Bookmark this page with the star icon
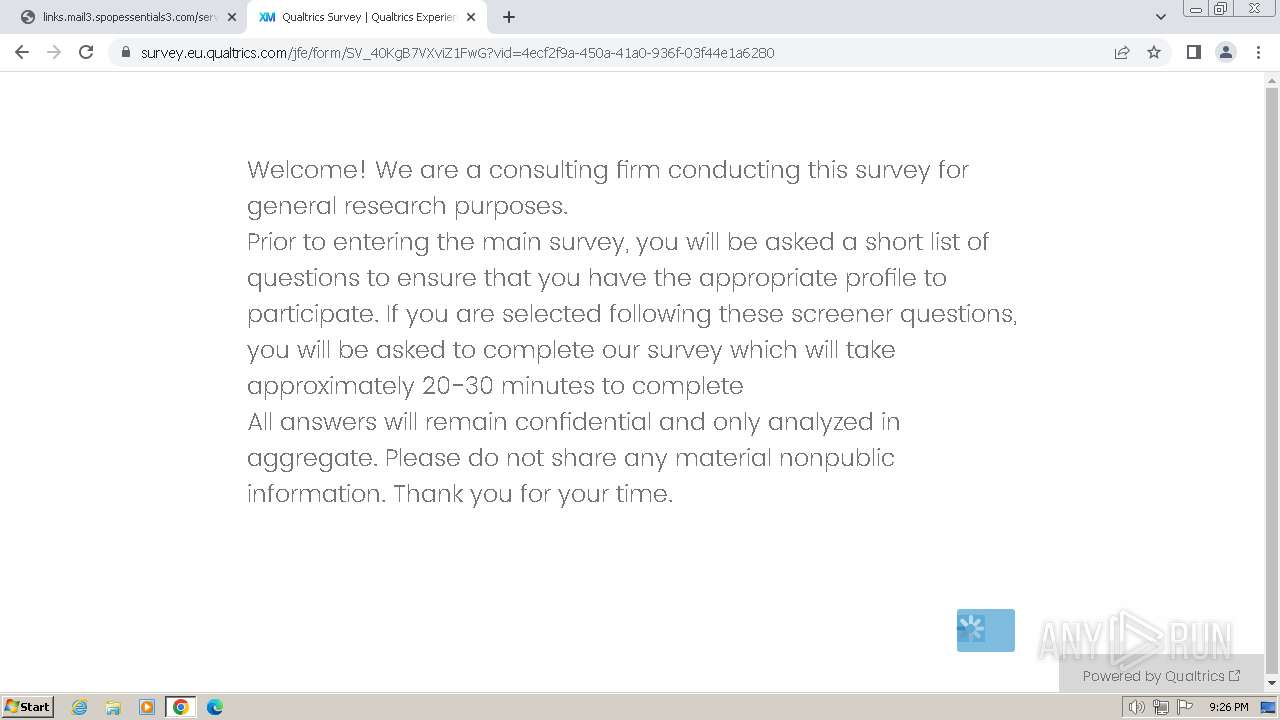The image size is (1280, 720). (1154, 52)
